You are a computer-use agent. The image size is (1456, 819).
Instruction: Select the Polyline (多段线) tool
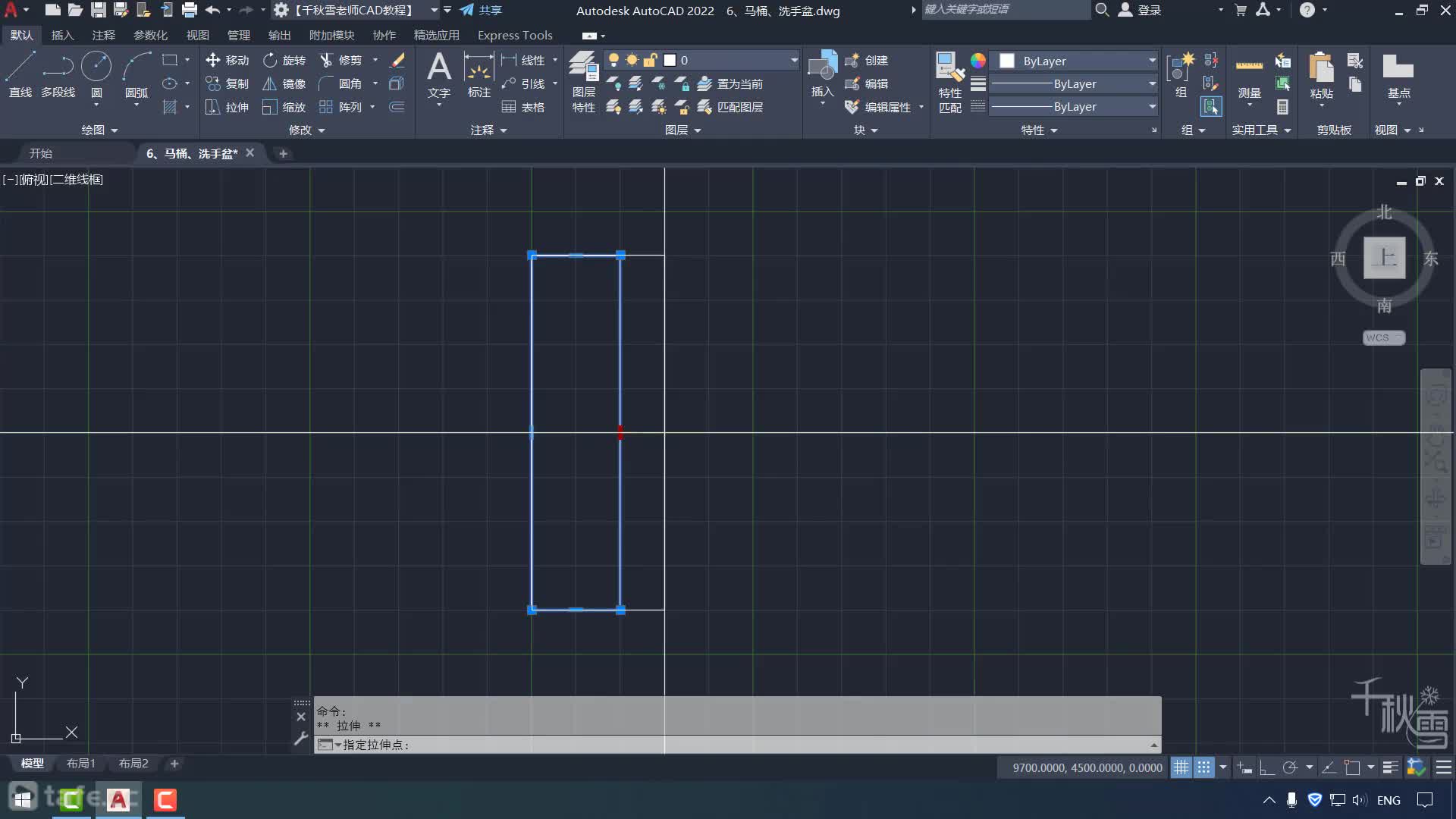click(58, 75)
